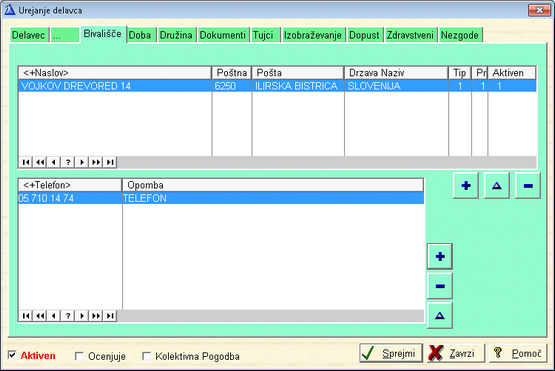Click the Pošta column header
Viewport: 555px width, 371px height.
(x=298, y=73)
